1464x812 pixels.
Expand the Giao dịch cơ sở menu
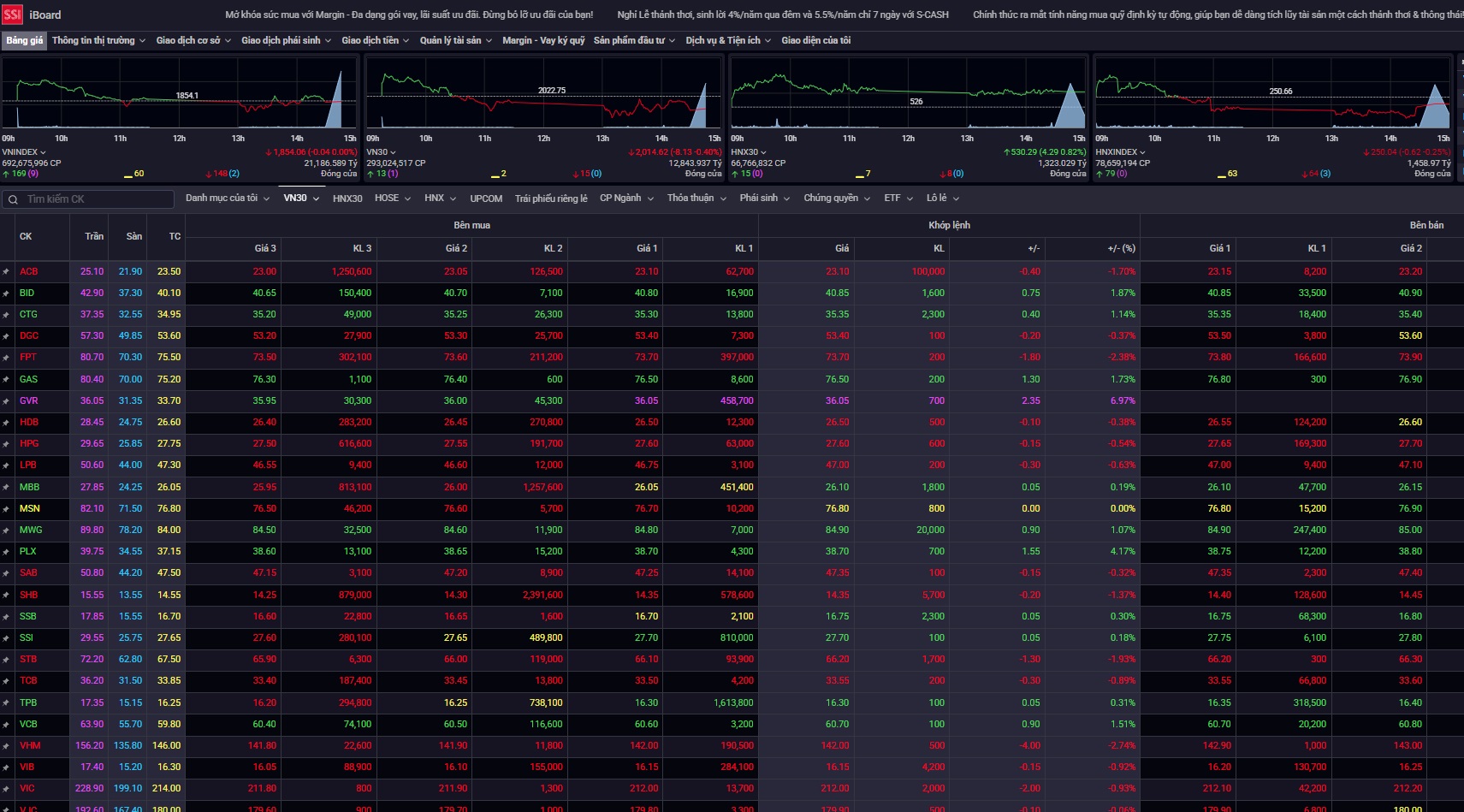click(x=193, y=40)
